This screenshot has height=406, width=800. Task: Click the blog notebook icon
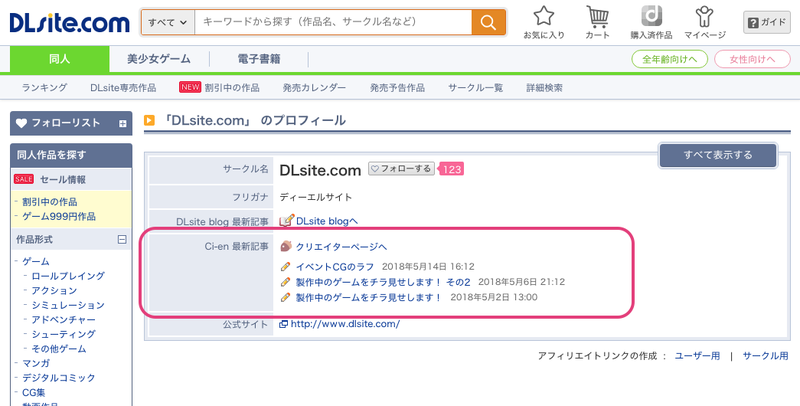[287, 220]
